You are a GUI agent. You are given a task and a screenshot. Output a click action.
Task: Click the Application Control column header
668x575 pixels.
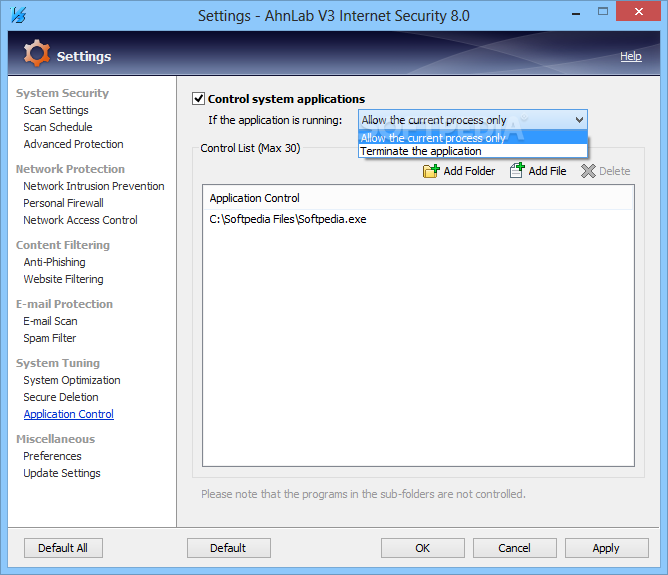(x=418, y=198)
